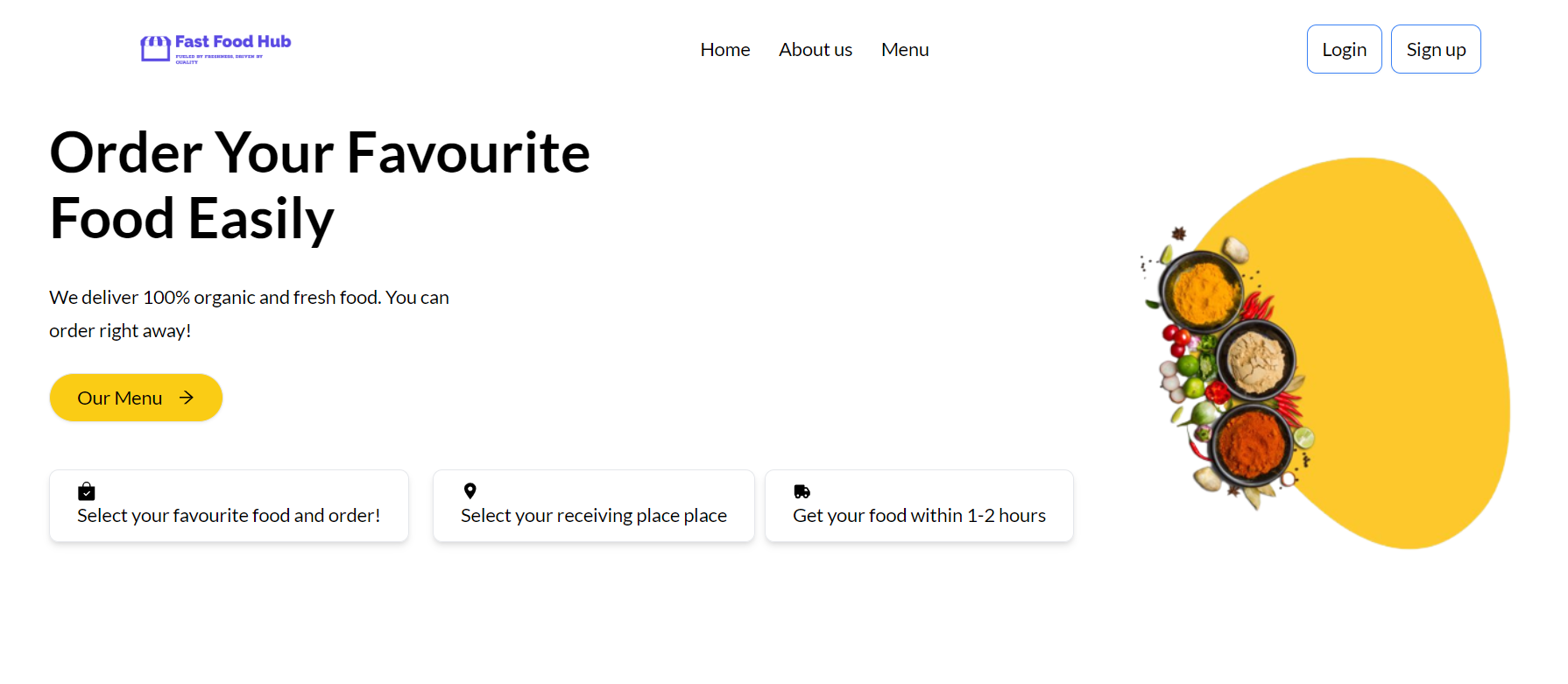Select the 'Get your food within 1-2 hours' card

[x=919, y=505]
